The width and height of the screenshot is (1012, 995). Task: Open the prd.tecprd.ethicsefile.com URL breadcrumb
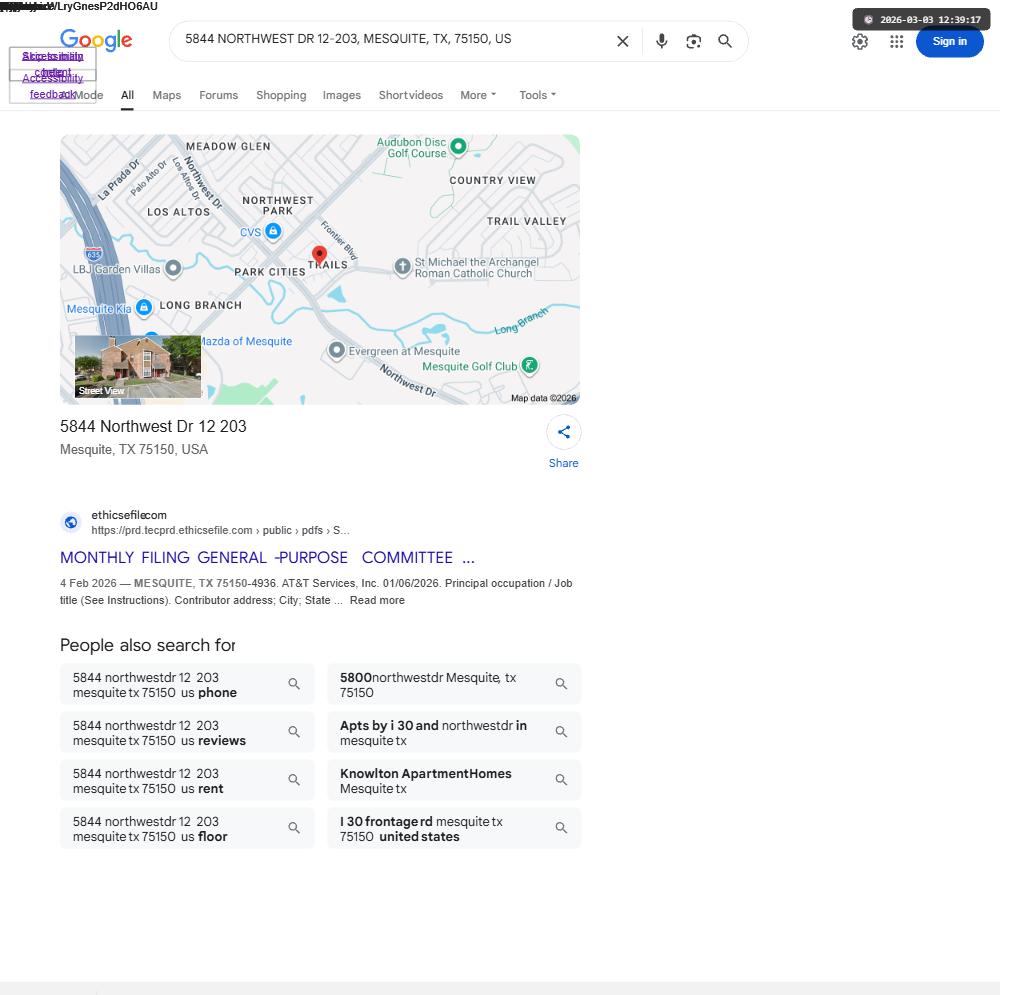coord(220,530)
